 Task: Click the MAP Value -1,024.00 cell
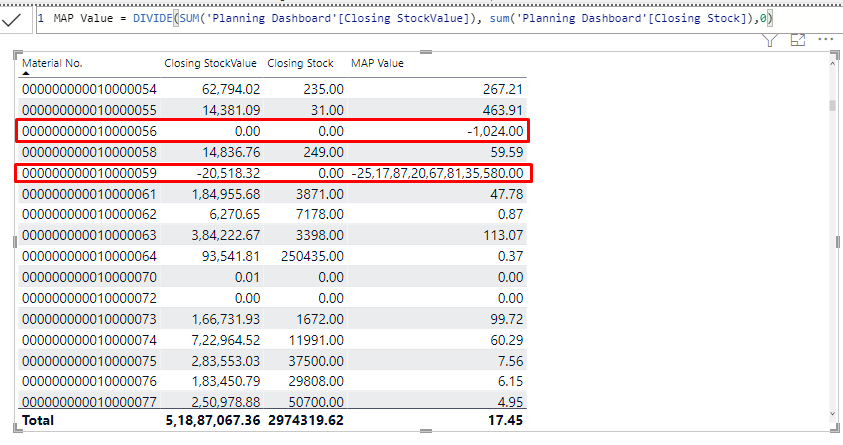[495, 131]
